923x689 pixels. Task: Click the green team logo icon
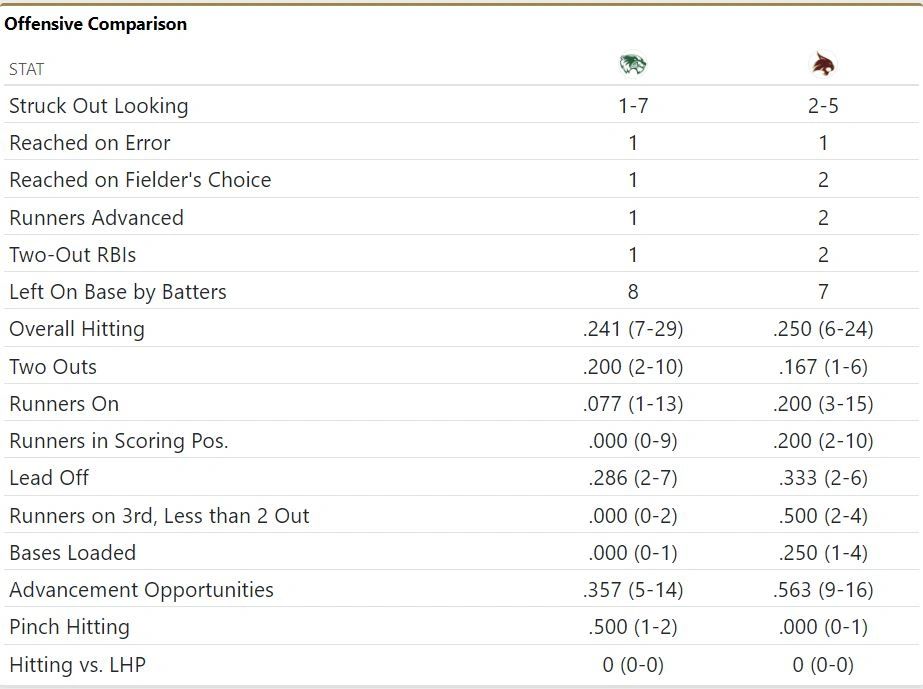coord(633,66)
